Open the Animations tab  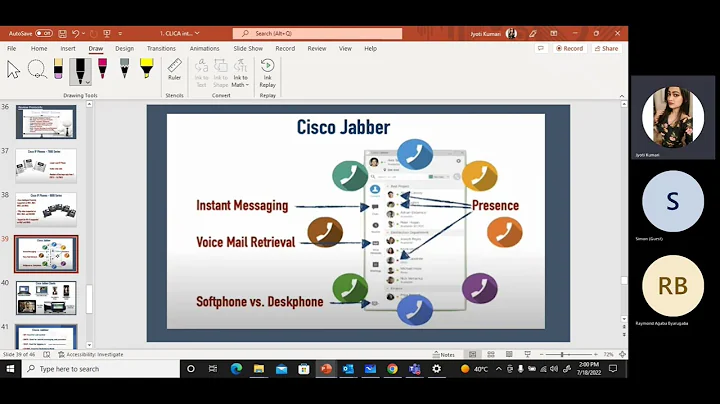click(x=204, y=48)
